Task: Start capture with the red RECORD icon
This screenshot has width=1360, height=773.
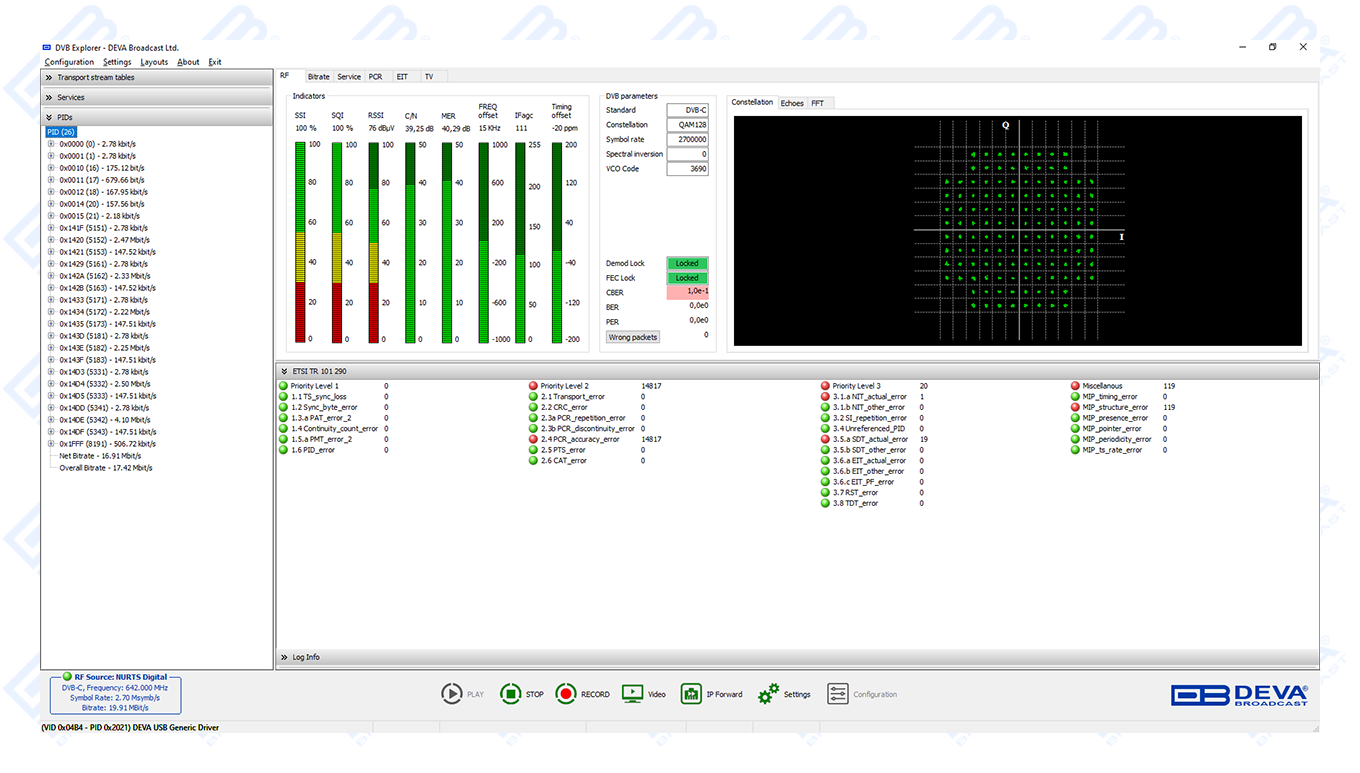Action: click(566, 694)
